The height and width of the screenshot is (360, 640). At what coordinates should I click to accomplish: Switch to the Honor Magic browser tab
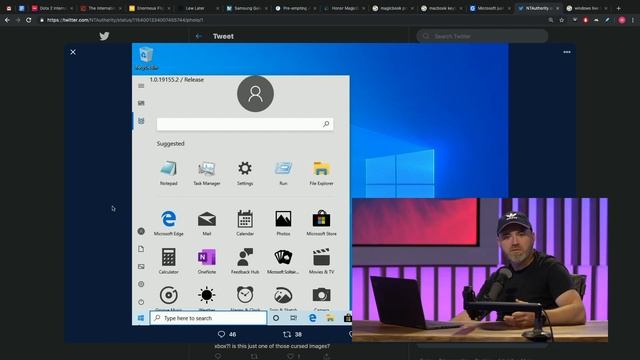343,8
